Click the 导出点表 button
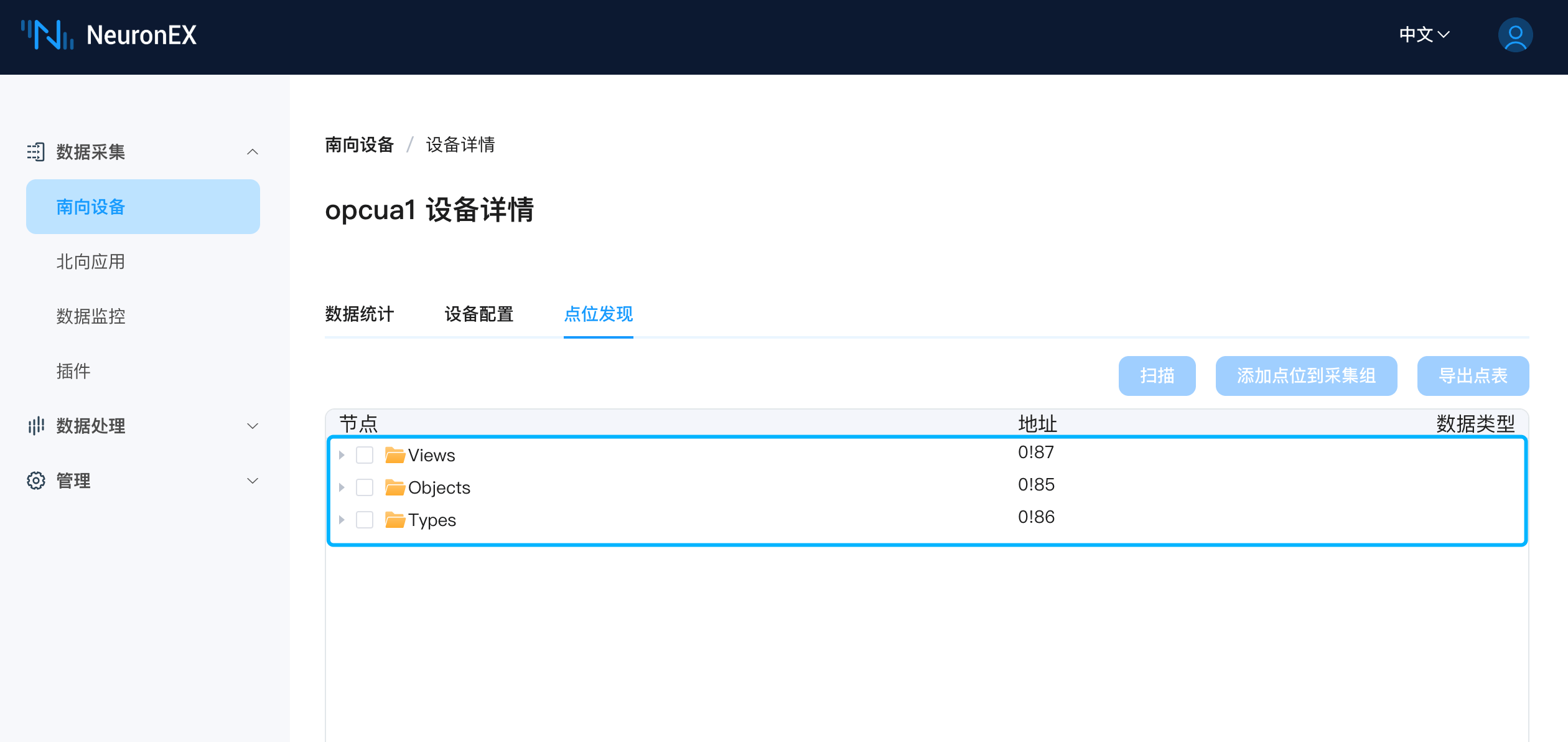Image resolution: width=1568 pixels, height=742 pixels. 1473,375
